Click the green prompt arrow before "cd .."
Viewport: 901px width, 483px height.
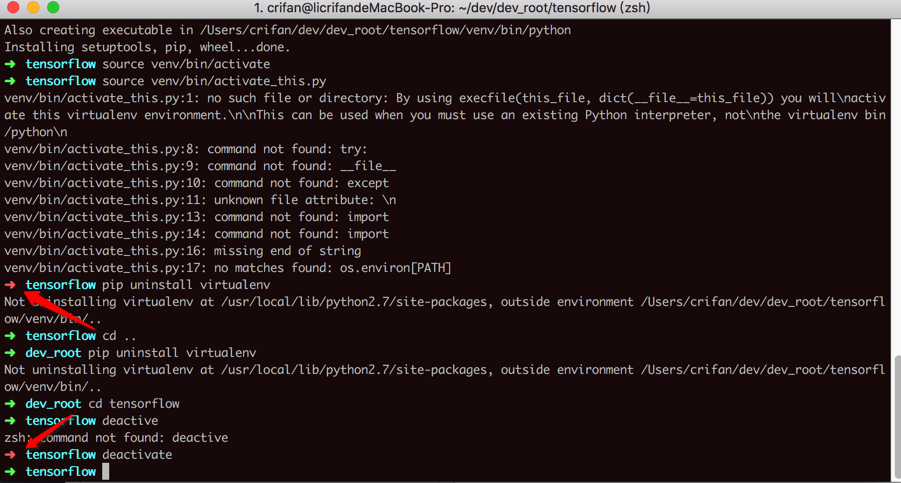point(11,336)
